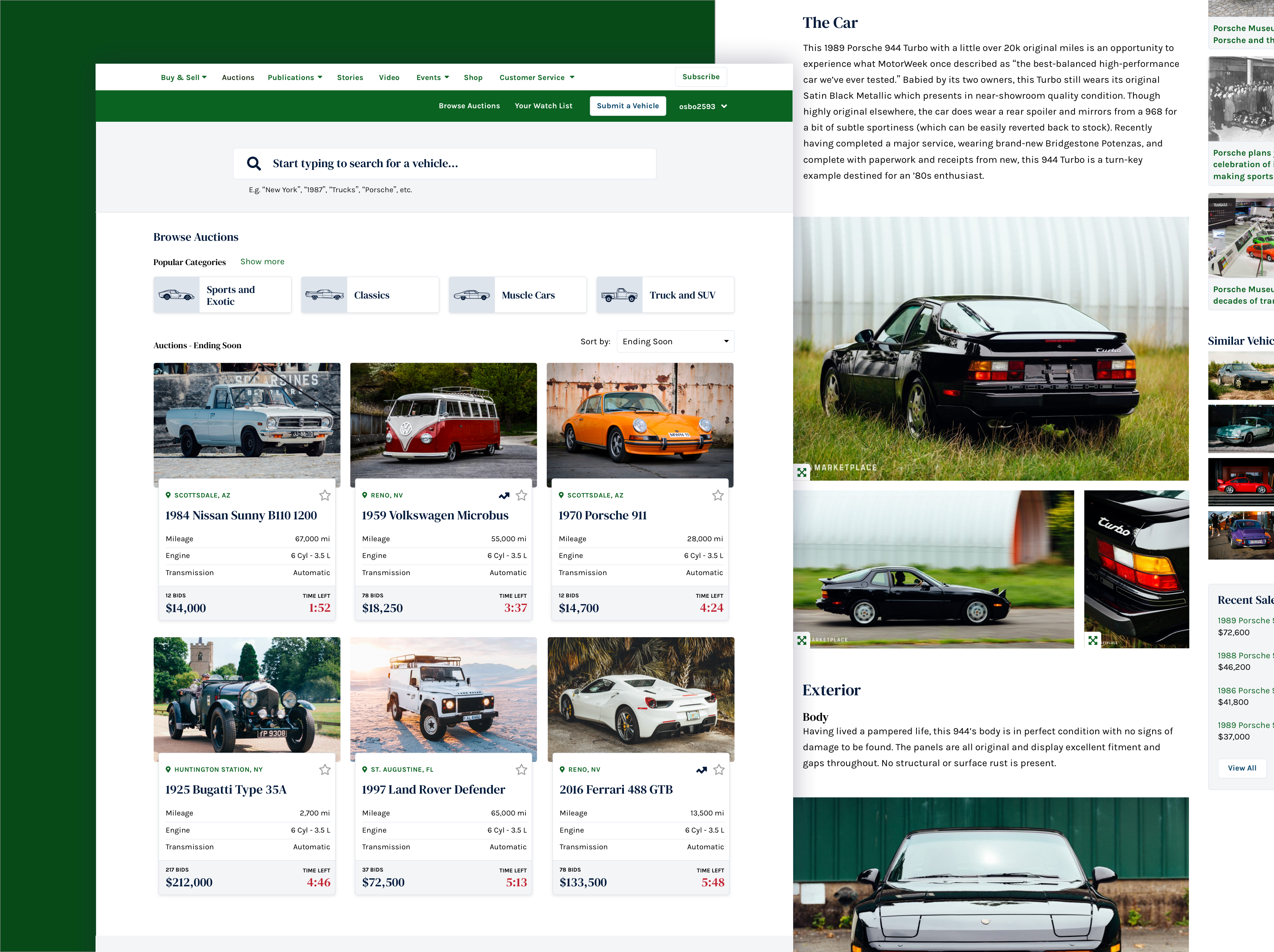Open the Stories menu item

click(x=350, y=78)
